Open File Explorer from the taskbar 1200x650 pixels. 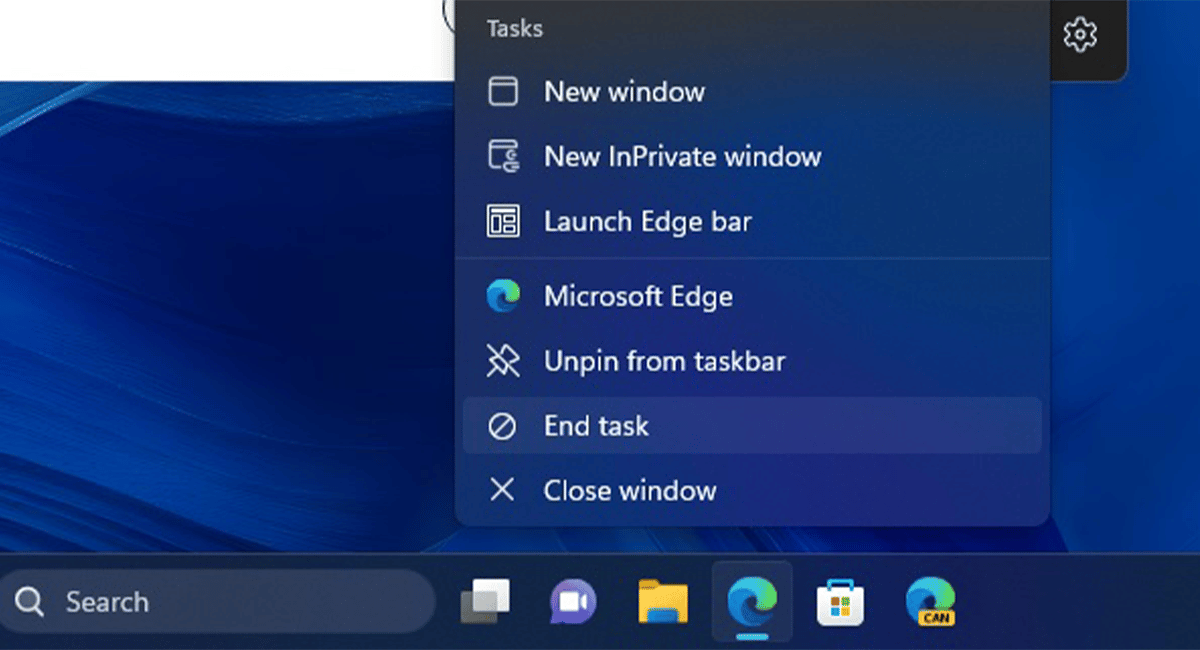[x=663, y=601]
